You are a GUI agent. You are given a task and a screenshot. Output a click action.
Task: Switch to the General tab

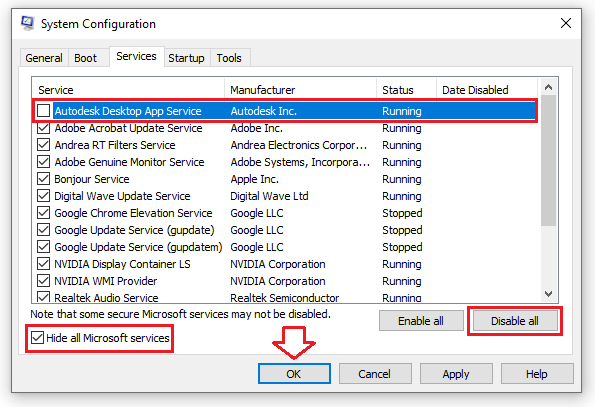pyautogui.click(x=44, y=58)
